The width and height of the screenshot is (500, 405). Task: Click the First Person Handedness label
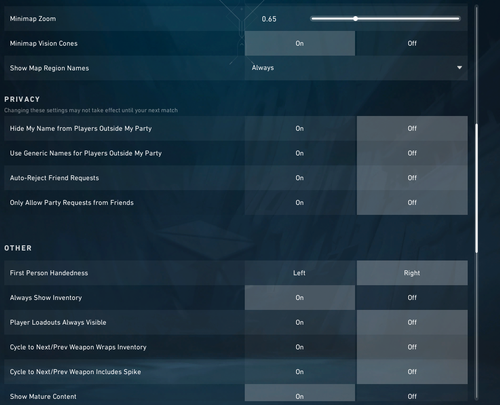point(49,273)
